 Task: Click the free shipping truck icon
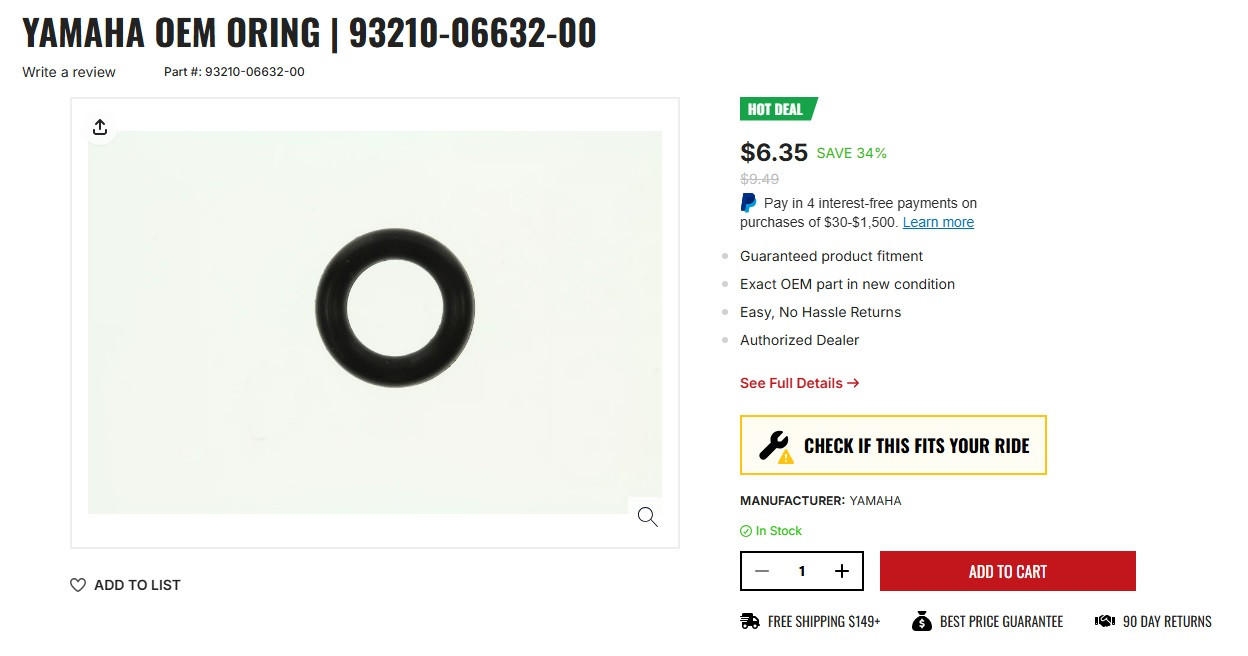(x=749, y=620)
